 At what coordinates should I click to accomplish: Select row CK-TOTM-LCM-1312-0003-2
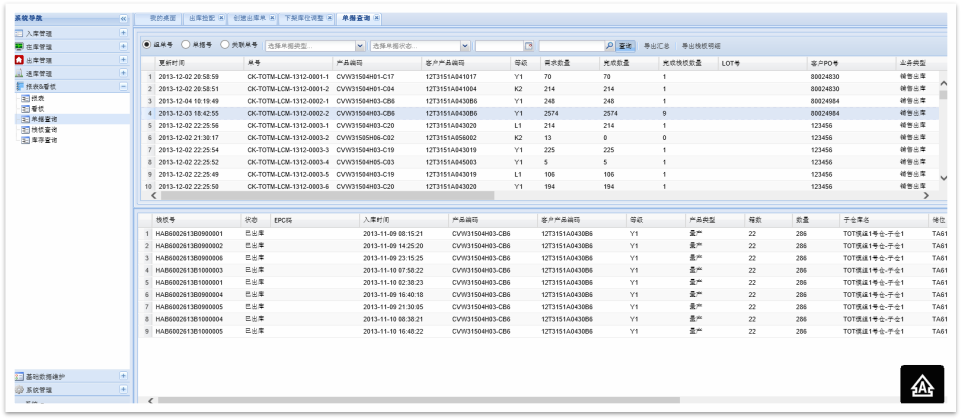[539, 138]
